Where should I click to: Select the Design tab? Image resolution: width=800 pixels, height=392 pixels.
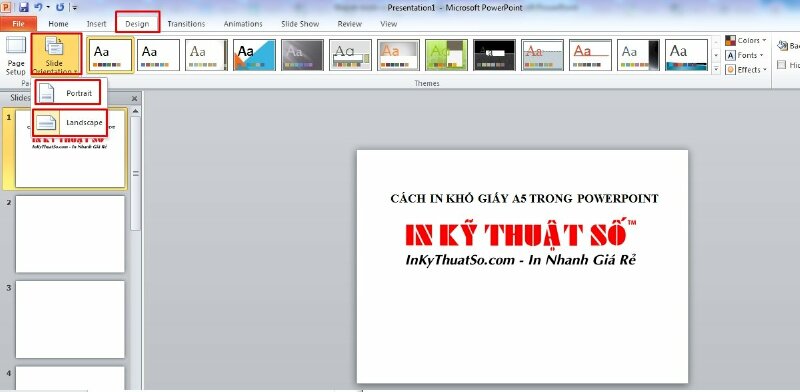[x=137, y=23]
